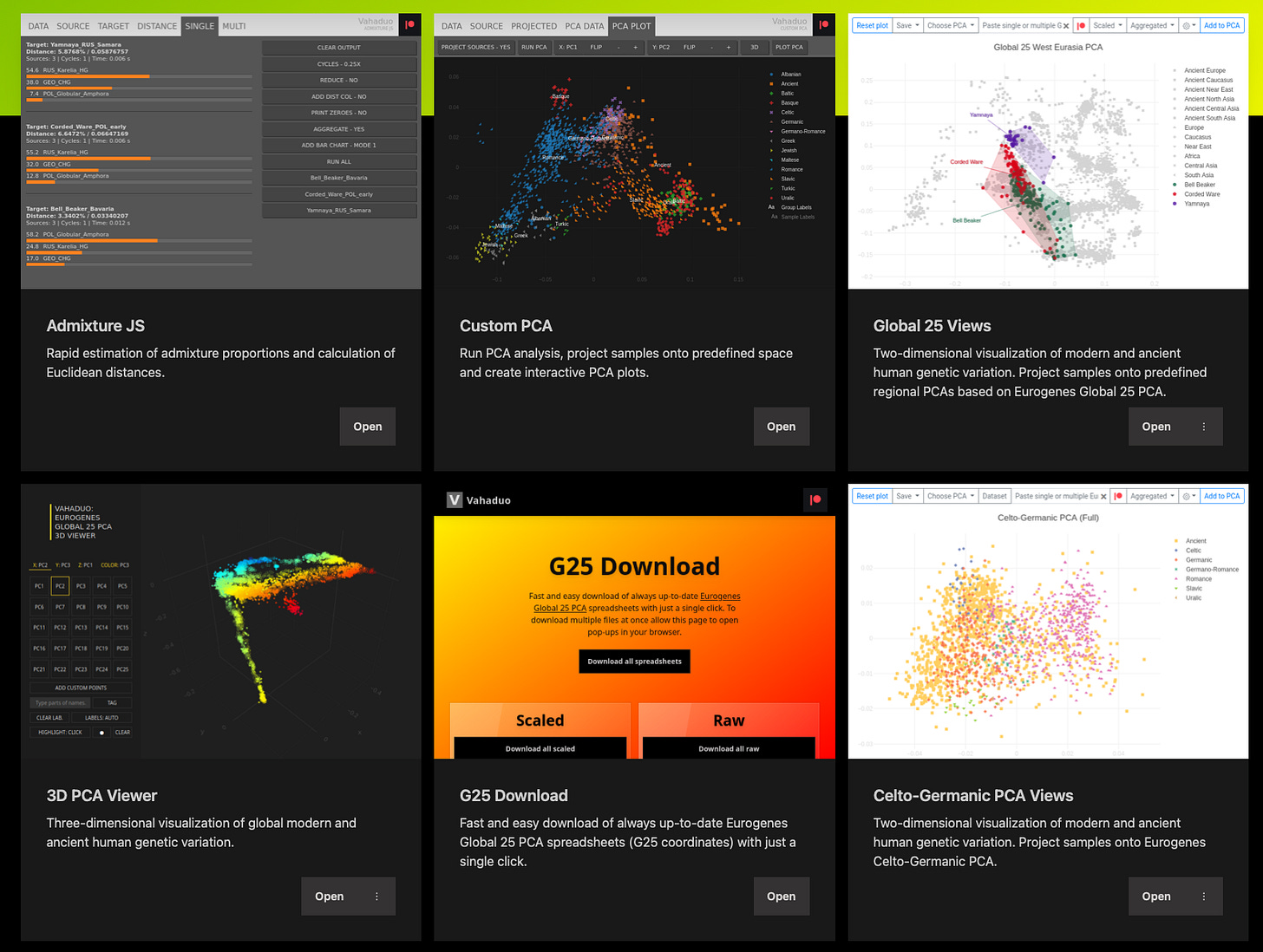1263x952 pixels.
Task: Clear paste field in Celto-Germanic PCA toolbar
Action: pos(1103,496)
